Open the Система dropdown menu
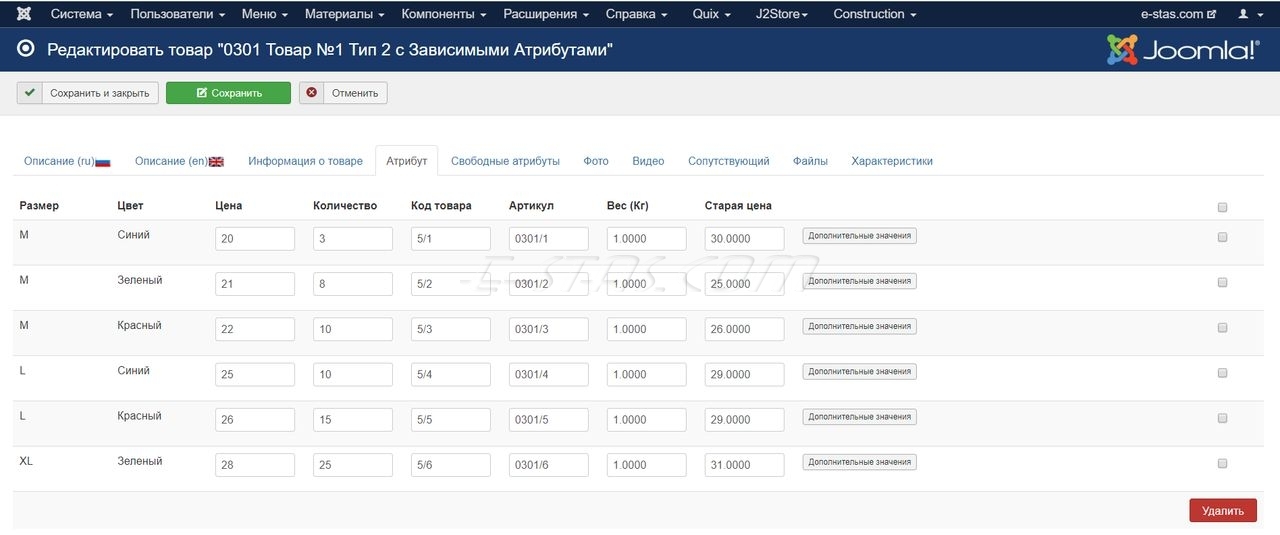The width and height of the screenshot is (1280, 535). pyautogui.click(x=81, y=14)
